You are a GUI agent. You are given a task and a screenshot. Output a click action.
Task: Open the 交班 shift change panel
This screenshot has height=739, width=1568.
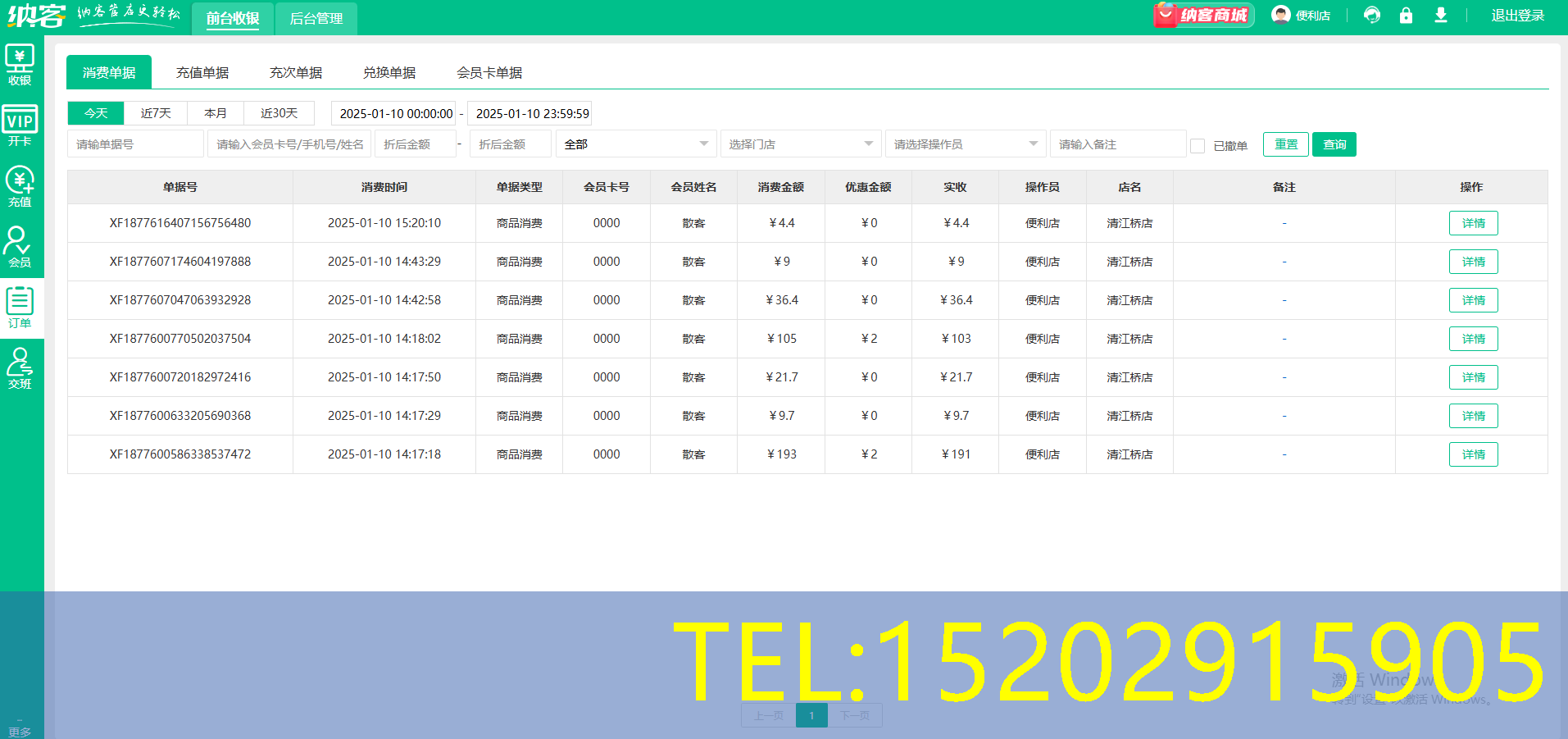(x=20, y=367)
